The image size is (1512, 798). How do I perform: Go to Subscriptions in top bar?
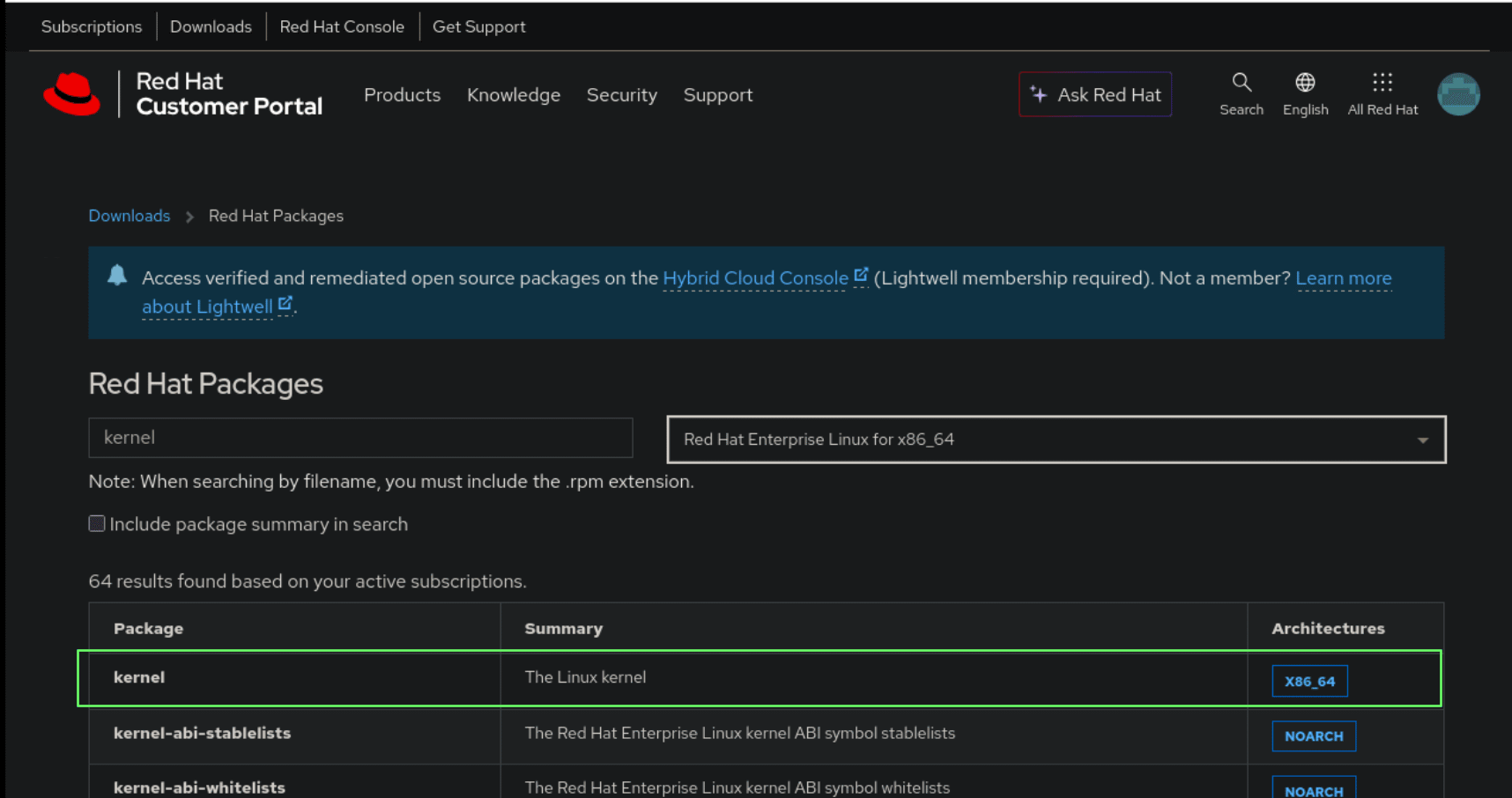pos(92,26)
